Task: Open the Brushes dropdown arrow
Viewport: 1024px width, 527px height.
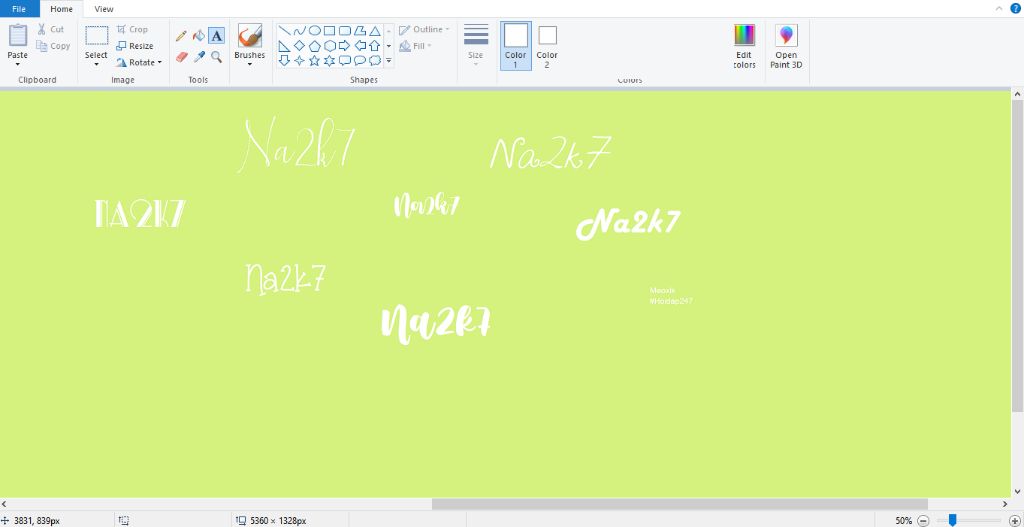Action: (x=249, y=64)
